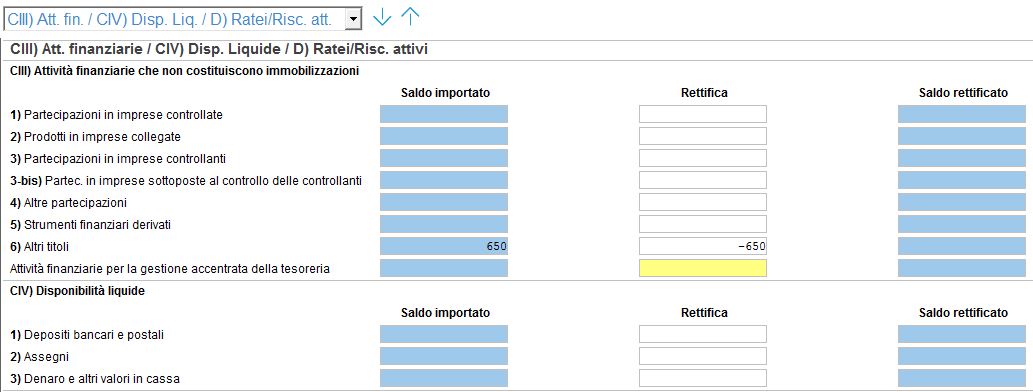Viewport: 1033px width, 392px height.
Task: Open the section selector dropdown arrow
Action: point(354,20)
